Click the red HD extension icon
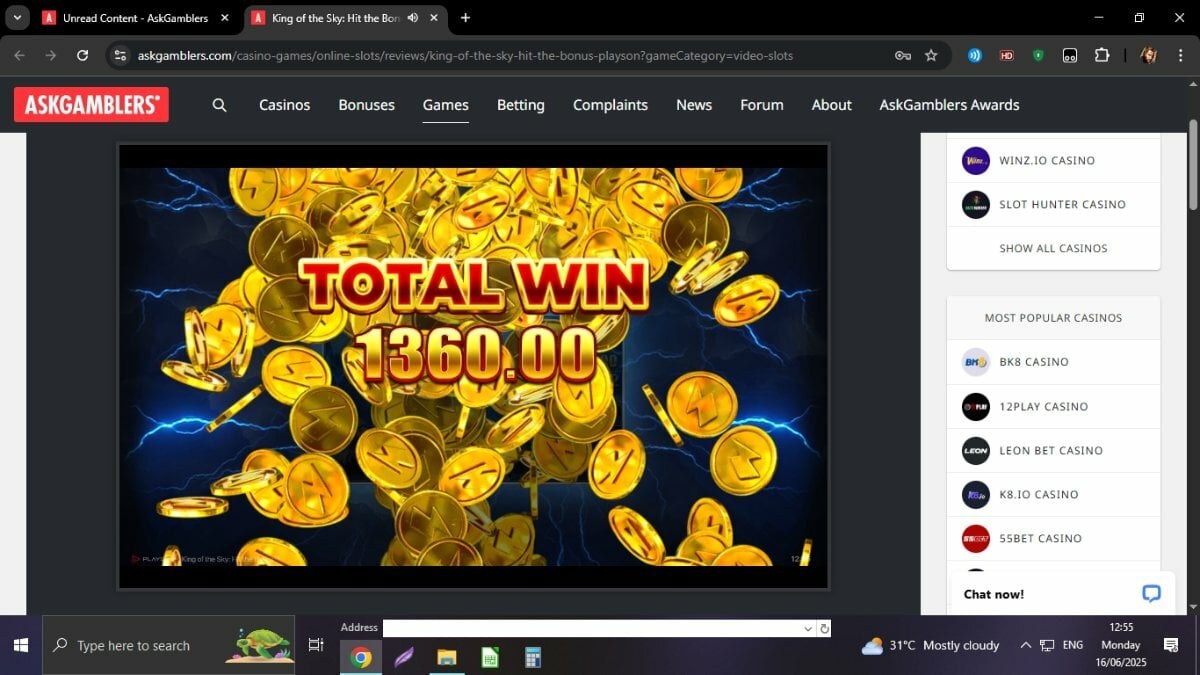This screenshot has width=1200, height=675. [1006, 55]
